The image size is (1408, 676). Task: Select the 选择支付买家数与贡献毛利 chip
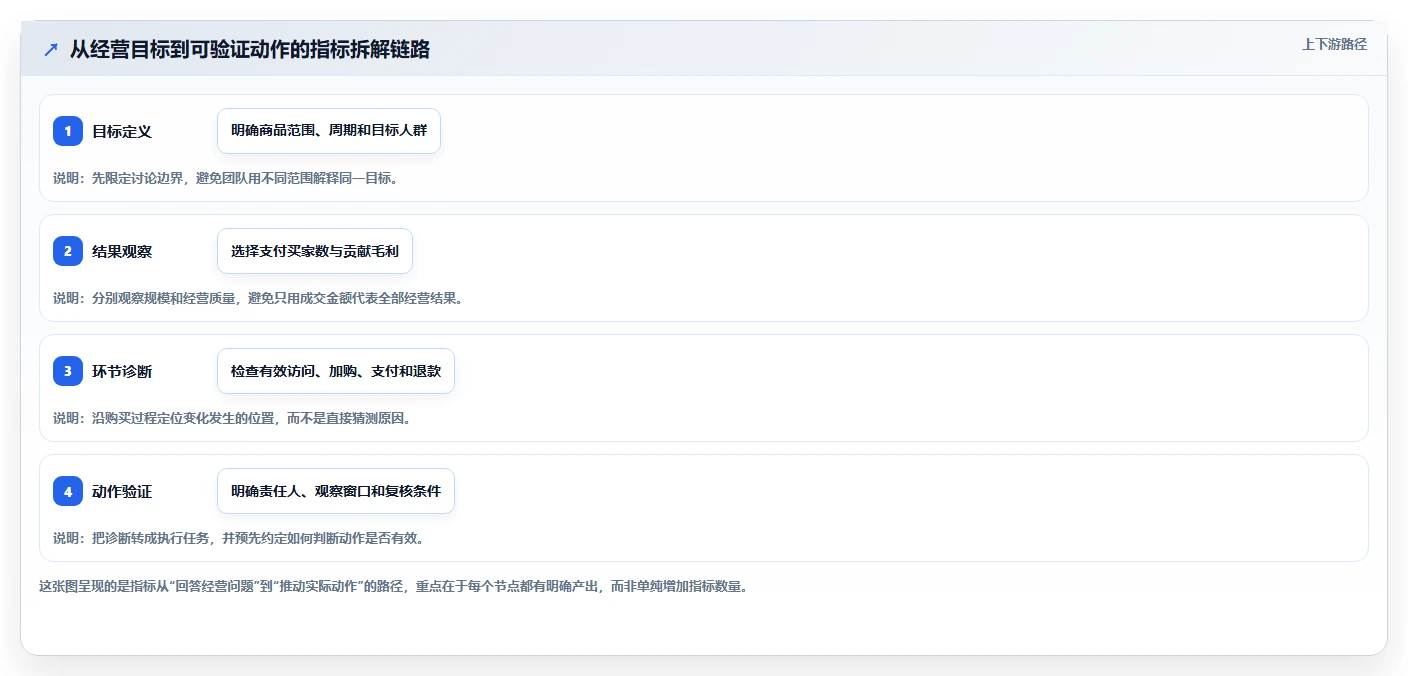[315, 251]
